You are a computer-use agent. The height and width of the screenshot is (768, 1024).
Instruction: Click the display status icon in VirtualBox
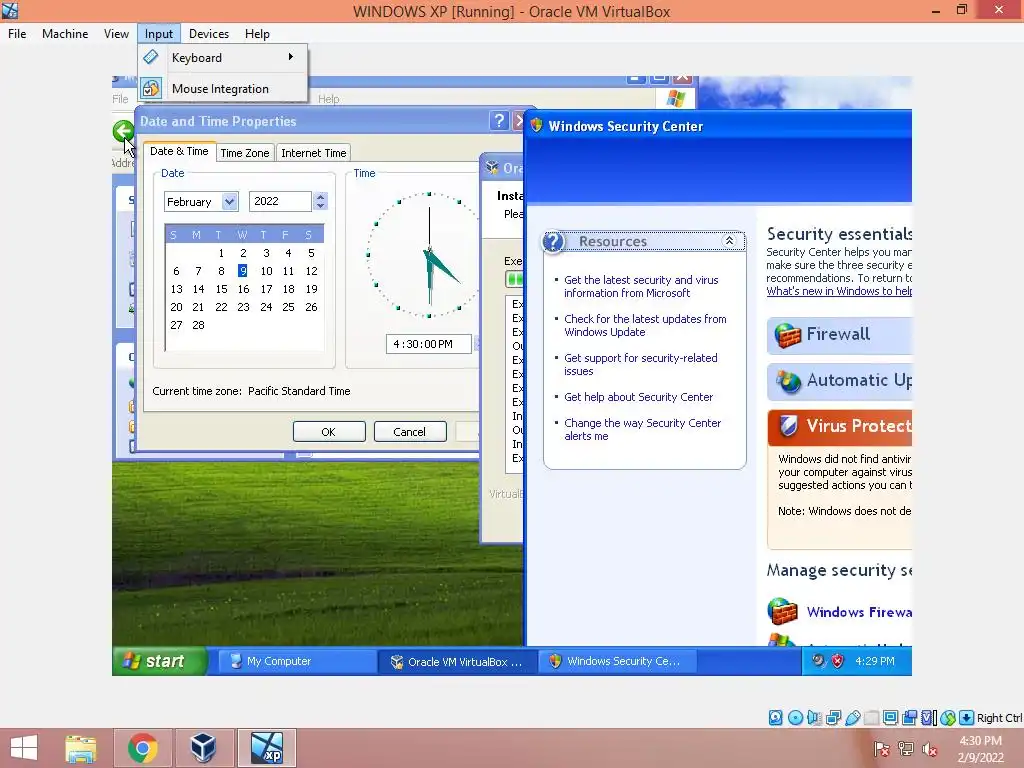click(x=890, y=718)
